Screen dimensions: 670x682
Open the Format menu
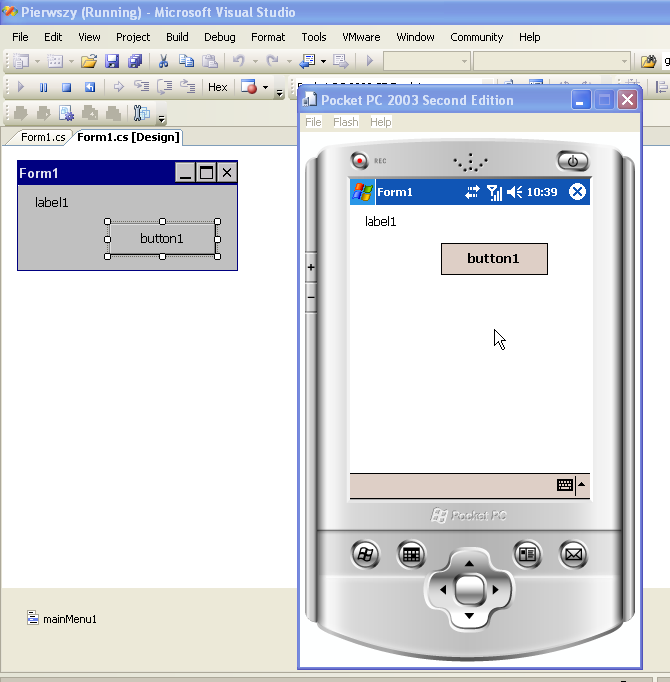coord(268,37)
